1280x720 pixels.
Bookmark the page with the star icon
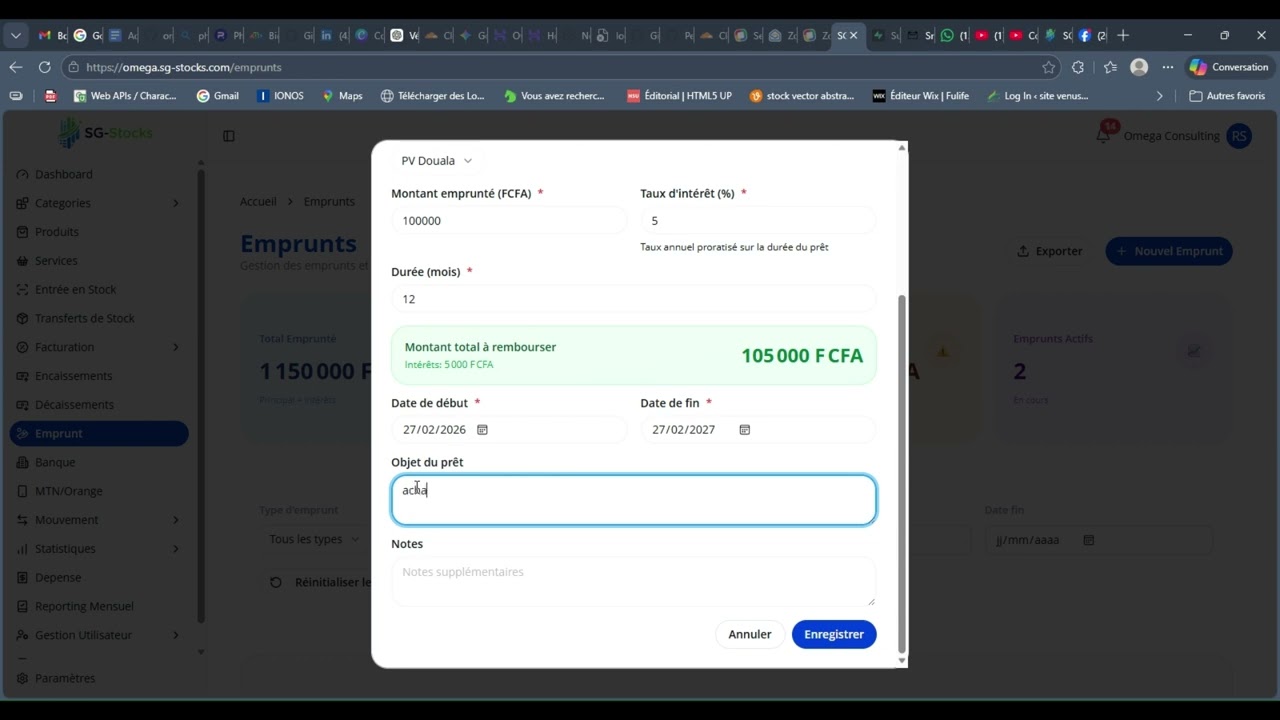pos(1048,67)
